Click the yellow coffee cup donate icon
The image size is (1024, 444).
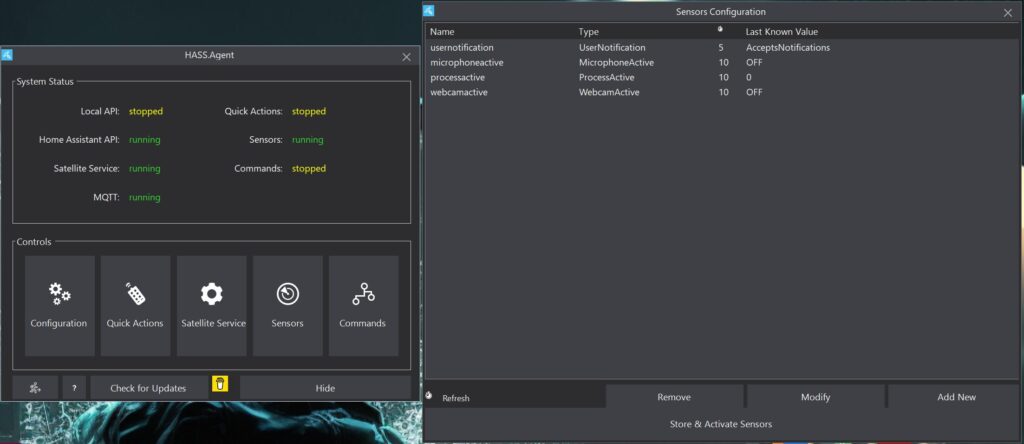(x=220, y=383)
